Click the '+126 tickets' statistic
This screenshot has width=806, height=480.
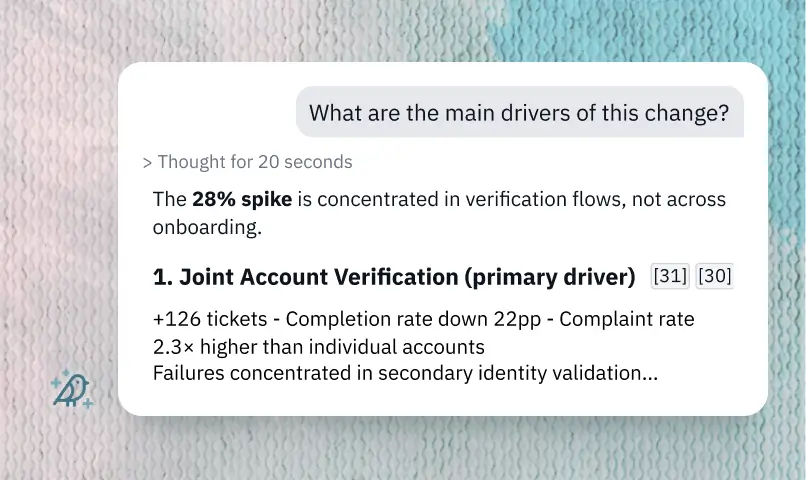point(210,319)
